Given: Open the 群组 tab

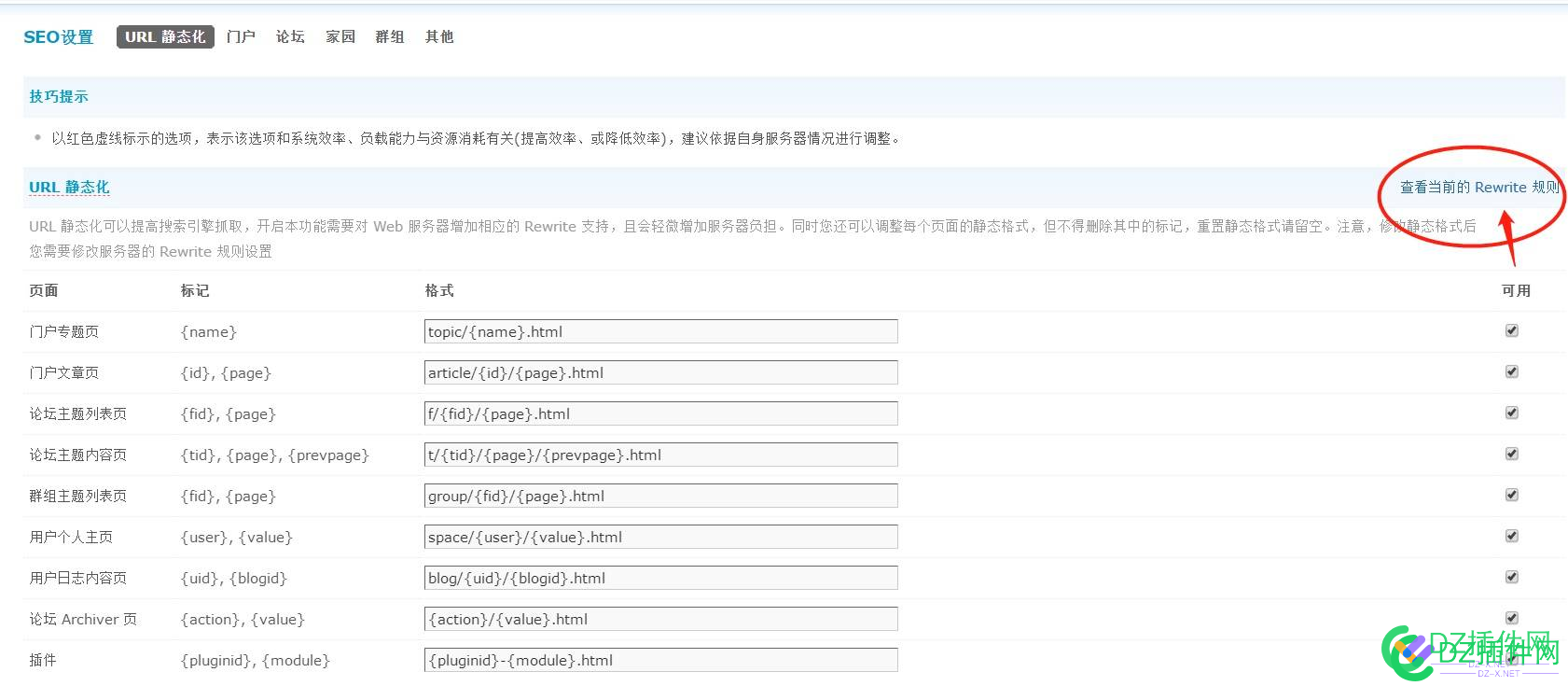Looking at the screenshot, I should (390, 36).
